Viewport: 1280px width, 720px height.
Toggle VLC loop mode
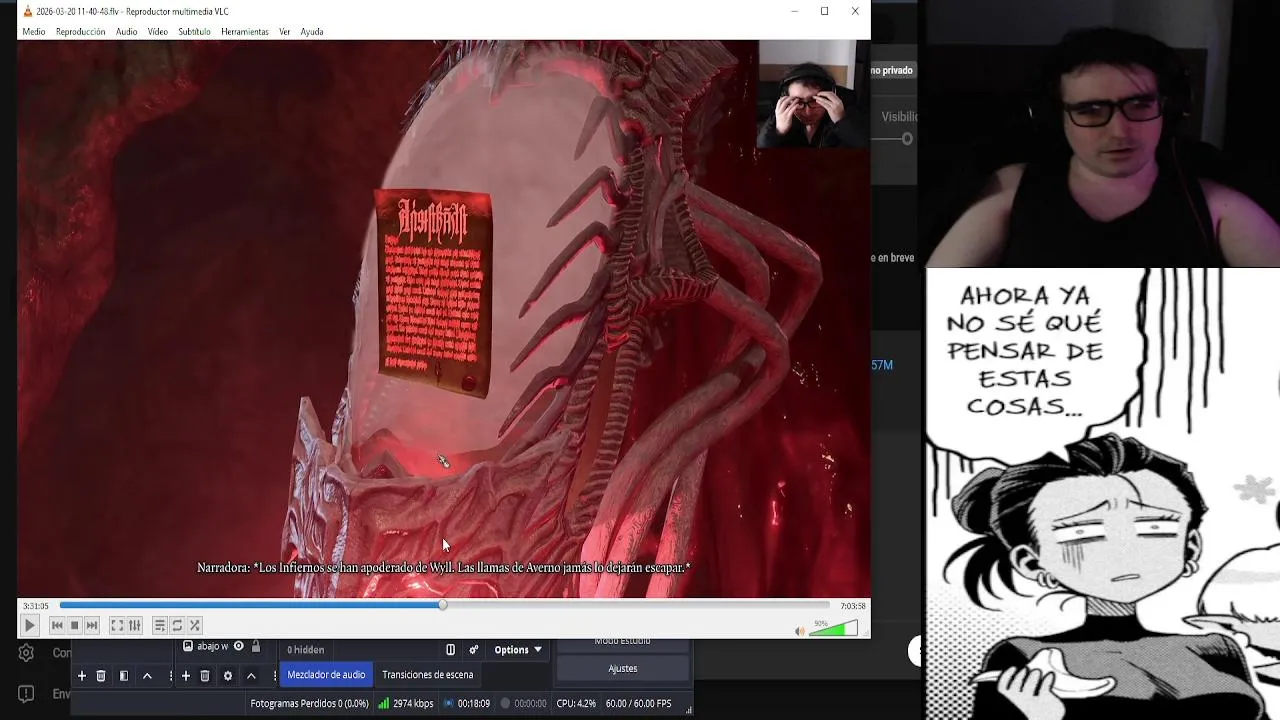(177, 625)
